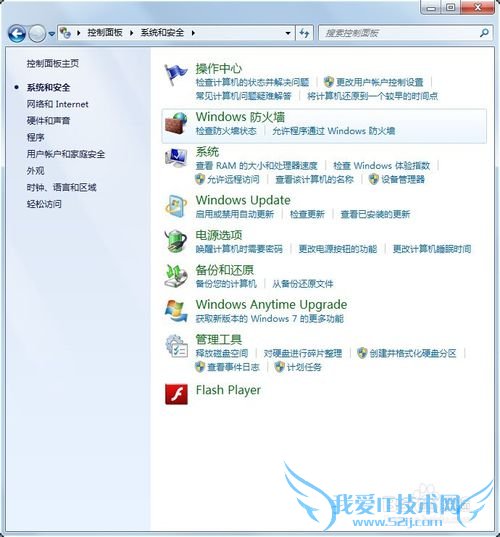Select 网络和 Internet in the sidebar
Image resolution: width=500 pixels, height=537 pixels.
pos(58,104)
